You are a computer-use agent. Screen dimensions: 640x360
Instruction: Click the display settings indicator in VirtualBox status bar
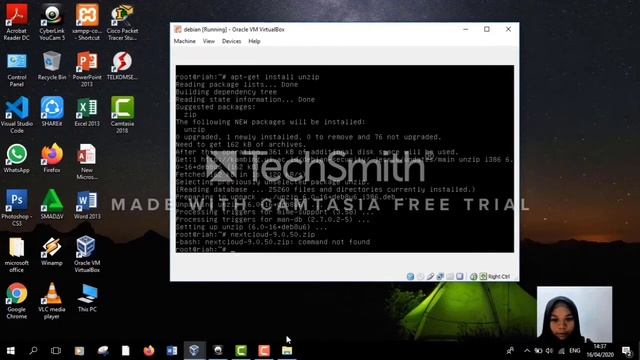point(460,276)
